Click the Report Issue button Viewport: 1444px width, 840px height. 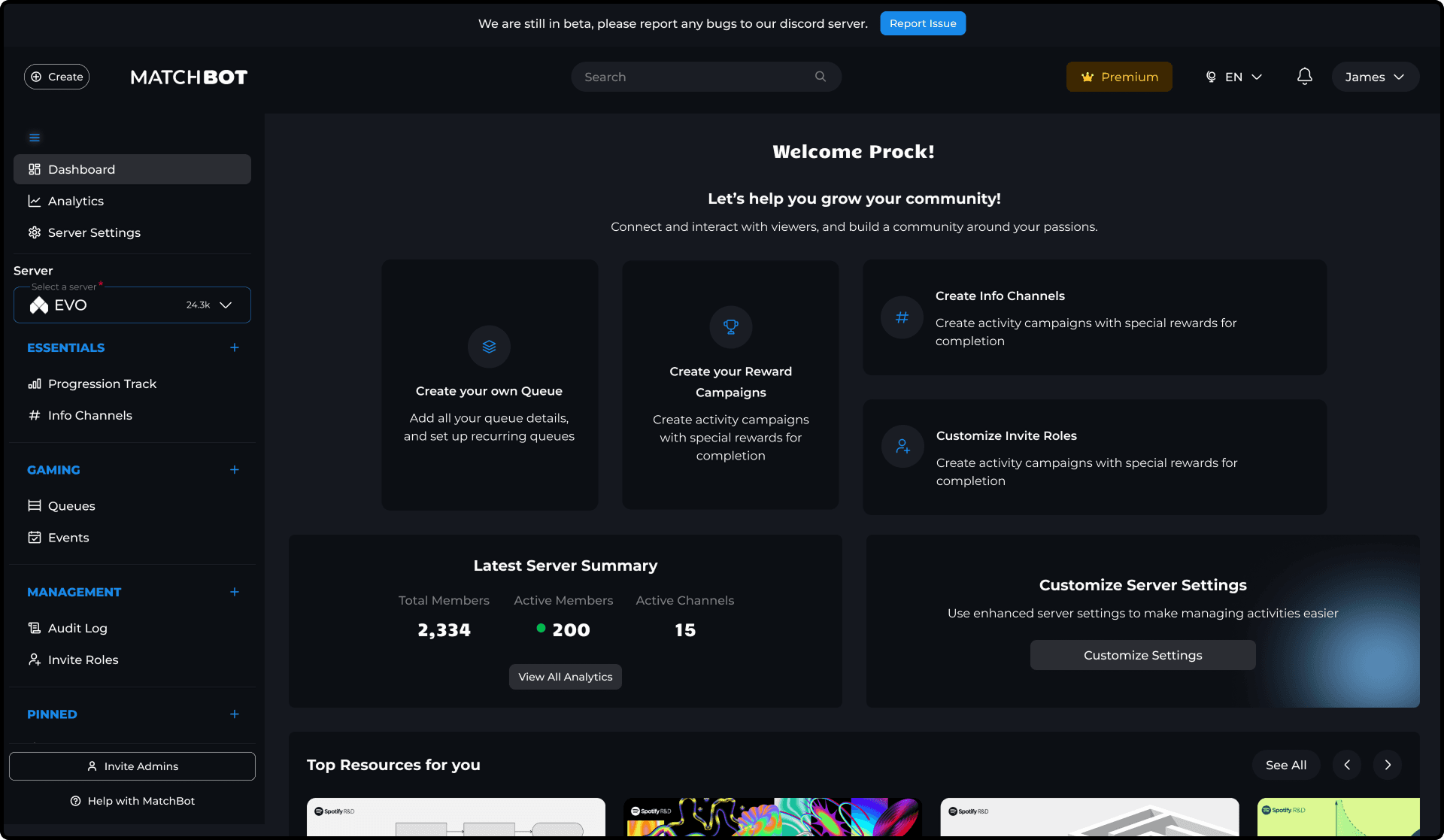[923, 23]
